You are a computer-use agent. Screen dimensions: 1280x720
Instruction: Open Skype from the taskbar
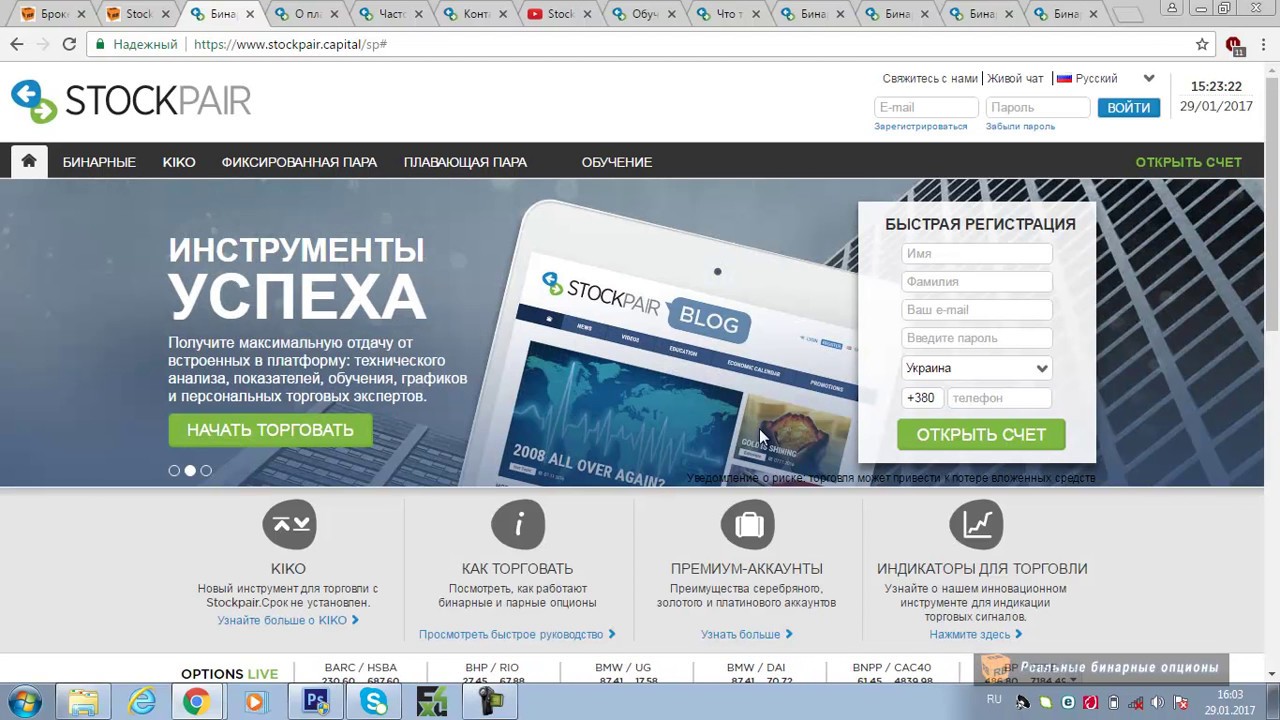(374, 702)
